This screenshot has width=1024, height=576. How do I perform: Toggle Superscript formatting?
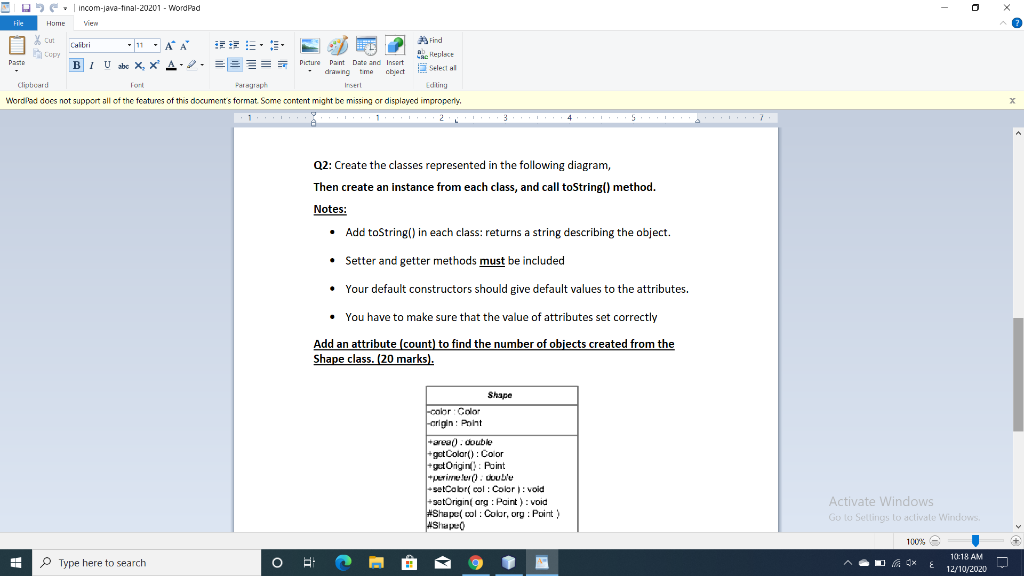(x=154, y=65)
